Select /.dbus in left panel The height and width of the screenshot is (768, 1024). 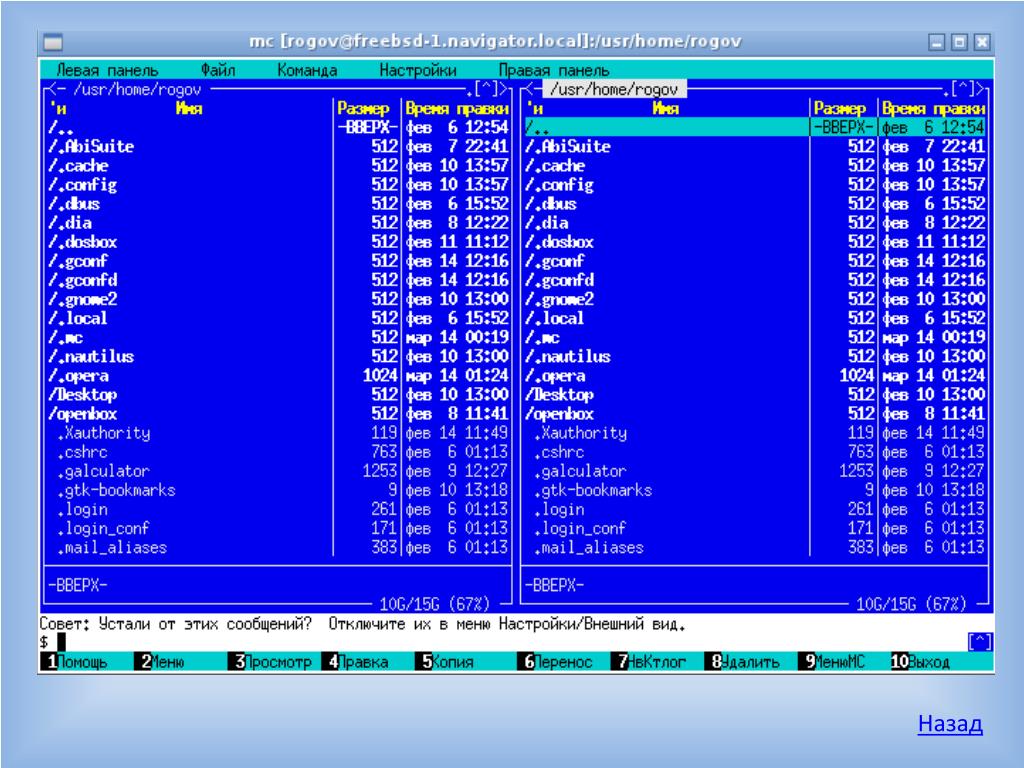(x=278, y=204)
